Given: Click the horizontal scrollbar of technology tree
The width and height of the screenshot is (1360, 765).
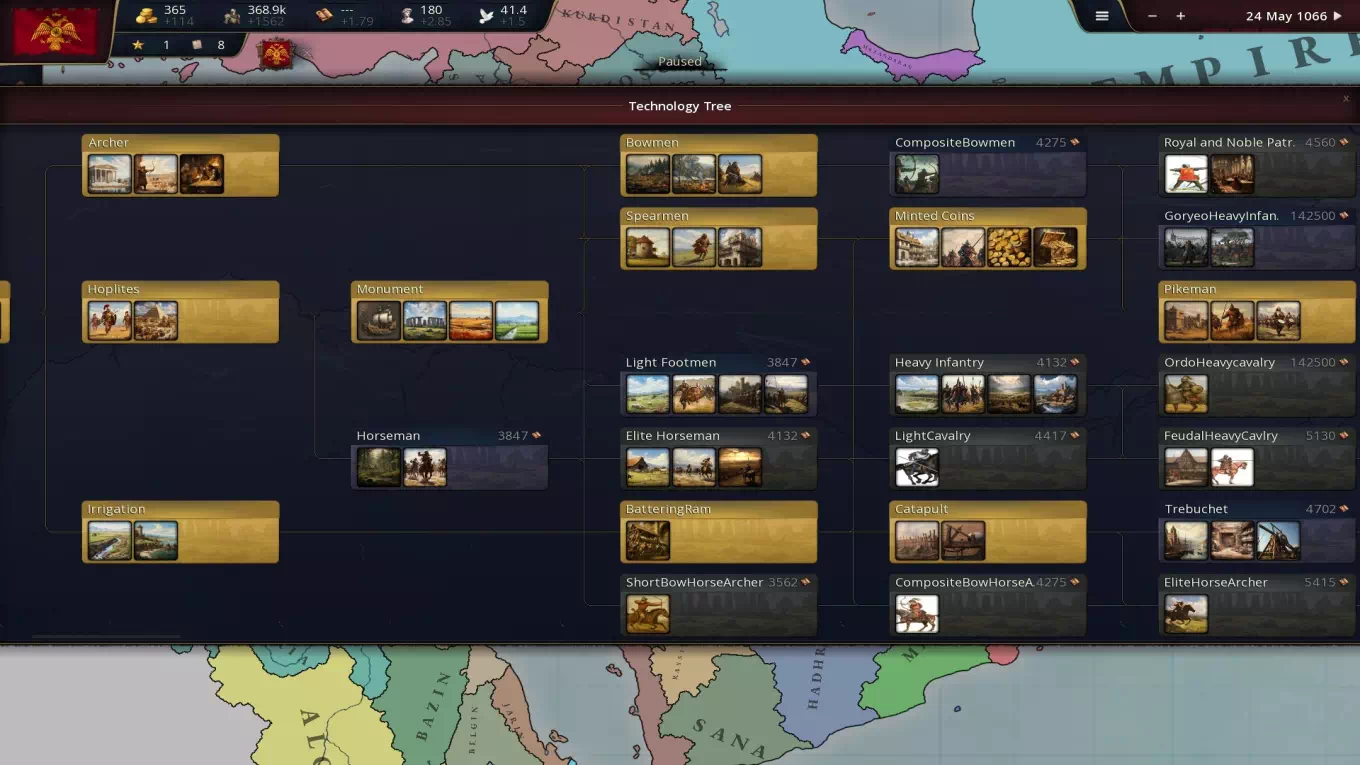Looking at the screenshot, I should (106, 637).
